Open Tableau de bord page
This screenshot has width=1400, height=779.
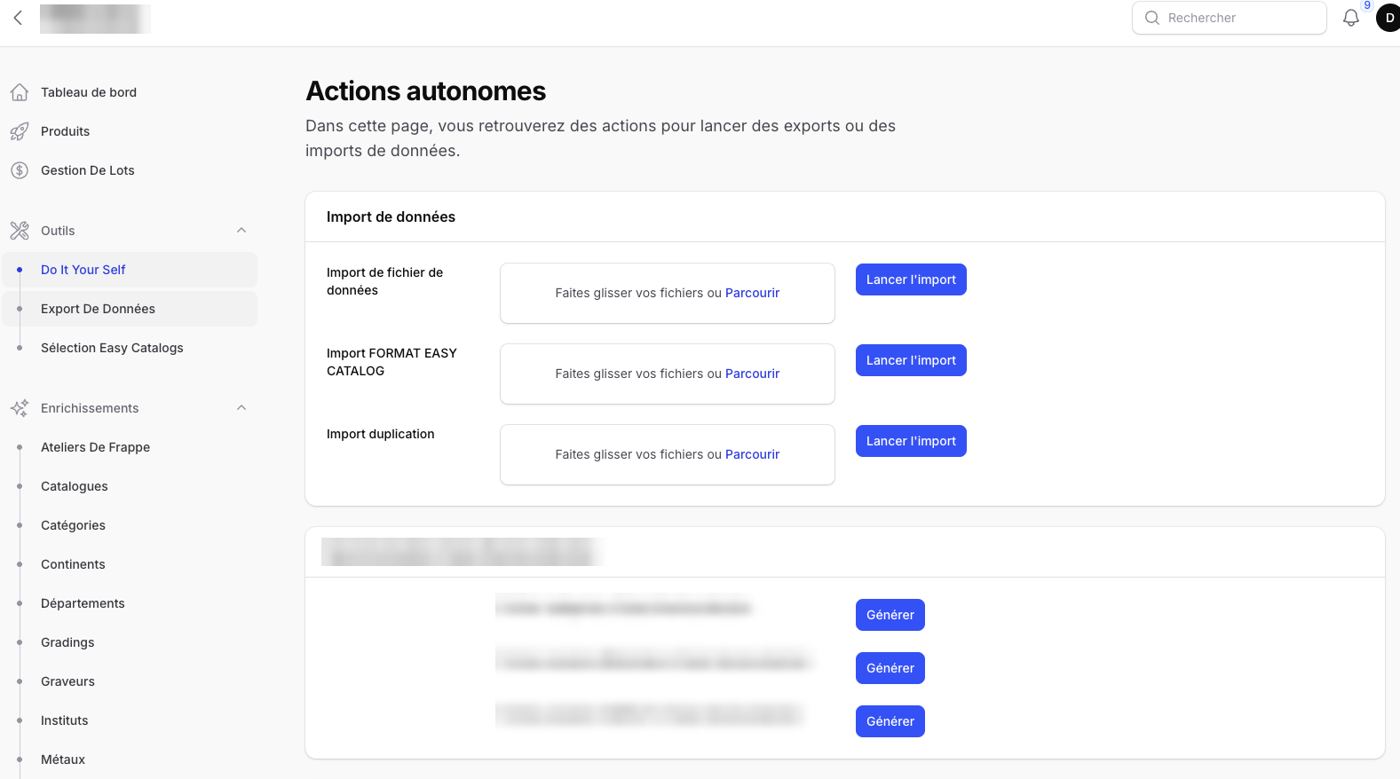(x=89, y=92)
